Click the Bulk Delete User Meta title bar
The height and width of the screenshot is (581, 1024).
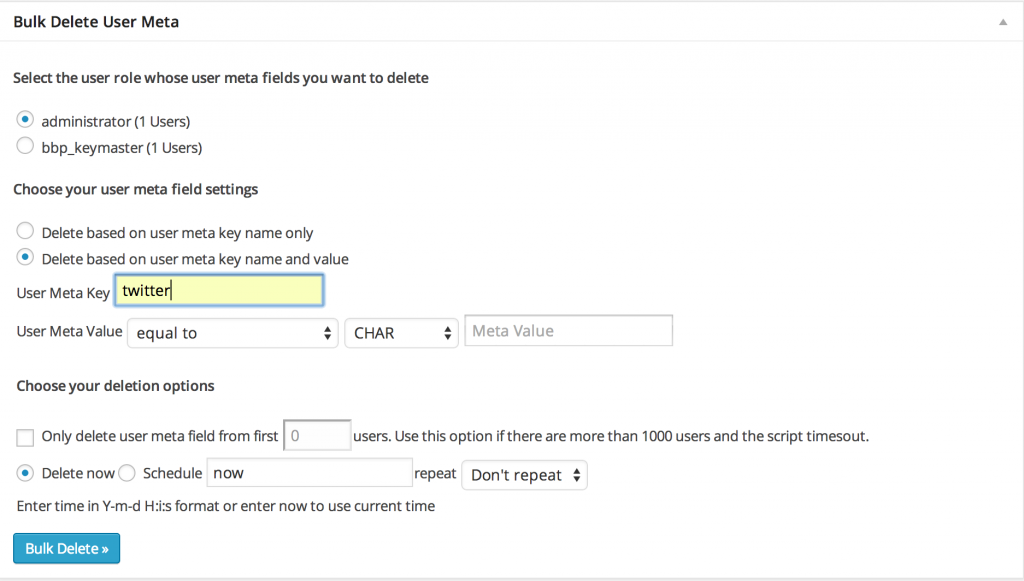[x=96, y=20]
